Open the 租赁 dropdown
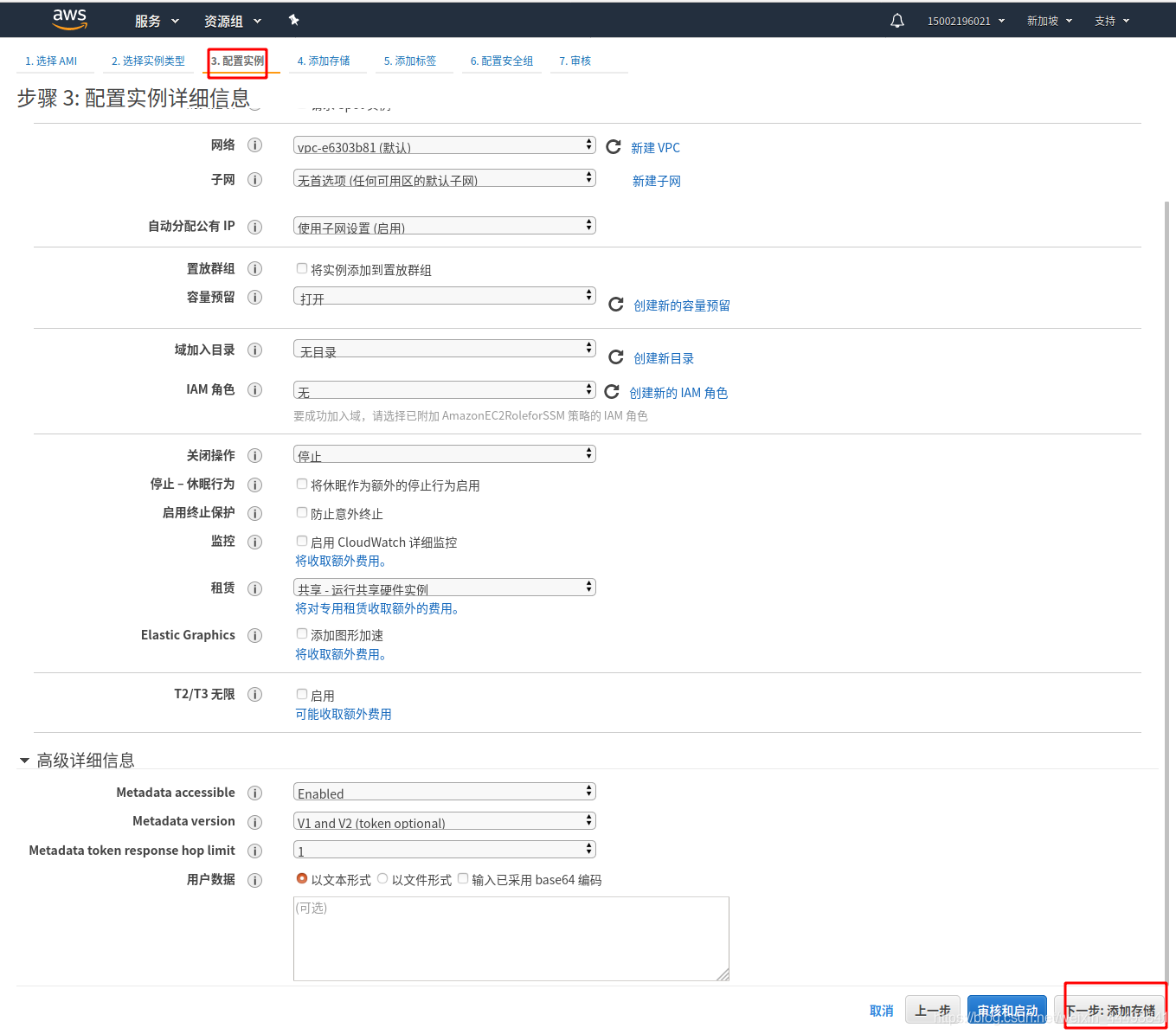This screenshot has height=1034, width=1176. tap(445, 588)
